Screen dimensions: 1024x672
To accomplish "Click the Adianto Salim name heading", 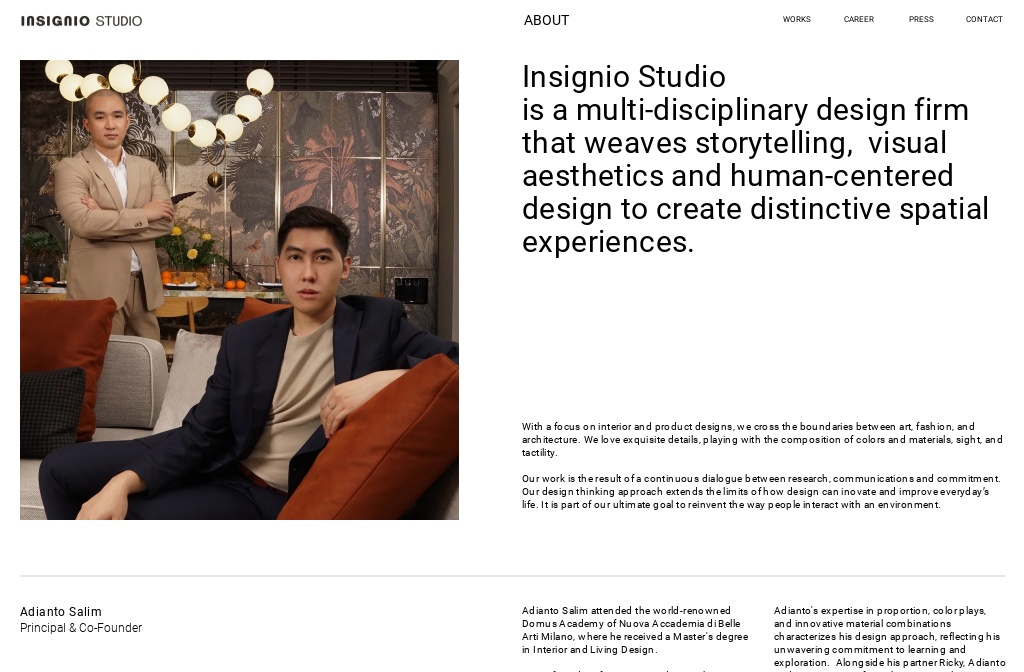I will click(61, 611).
